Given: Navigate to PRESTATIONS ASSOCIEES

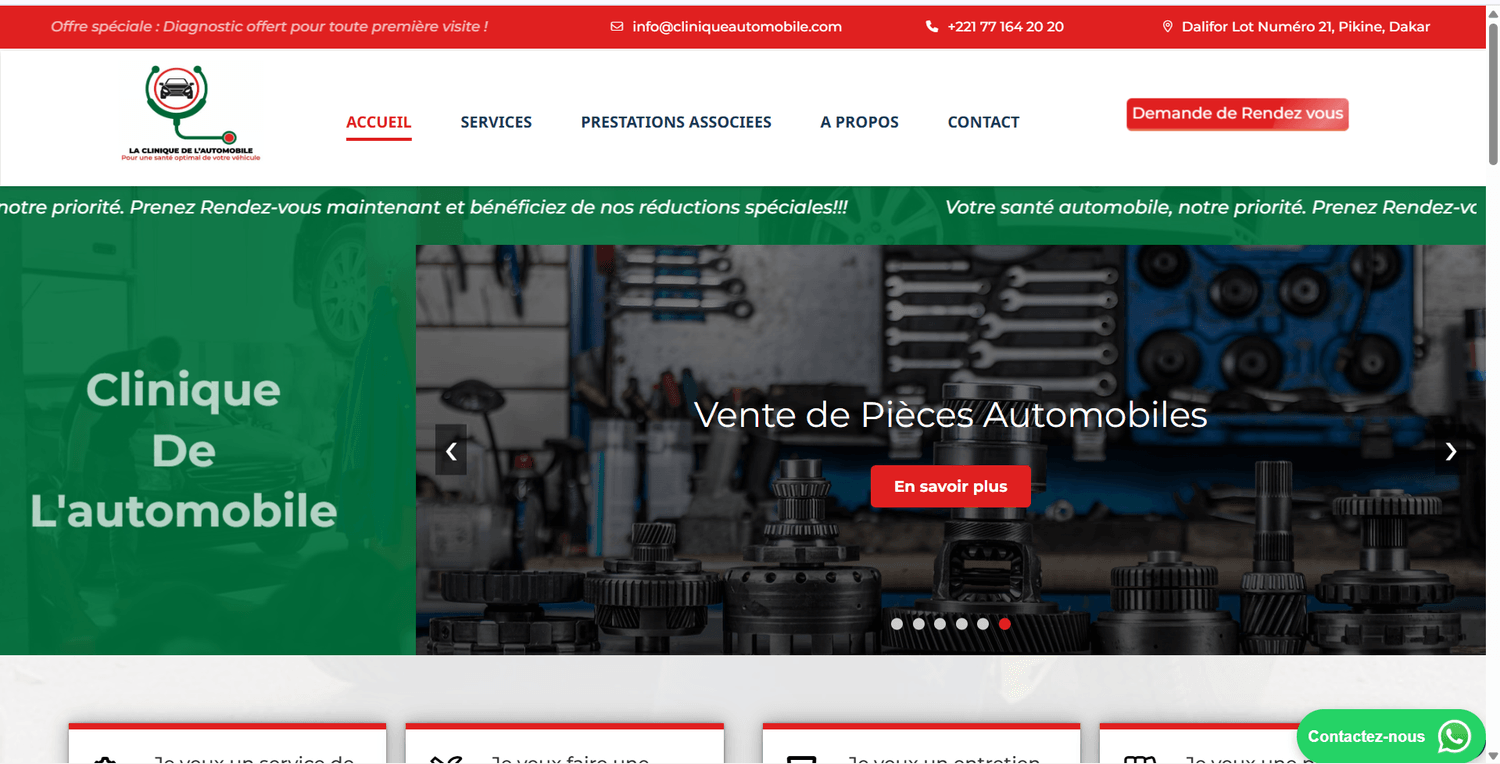Looking at the screenshot, I should click(x=676, y=122).
